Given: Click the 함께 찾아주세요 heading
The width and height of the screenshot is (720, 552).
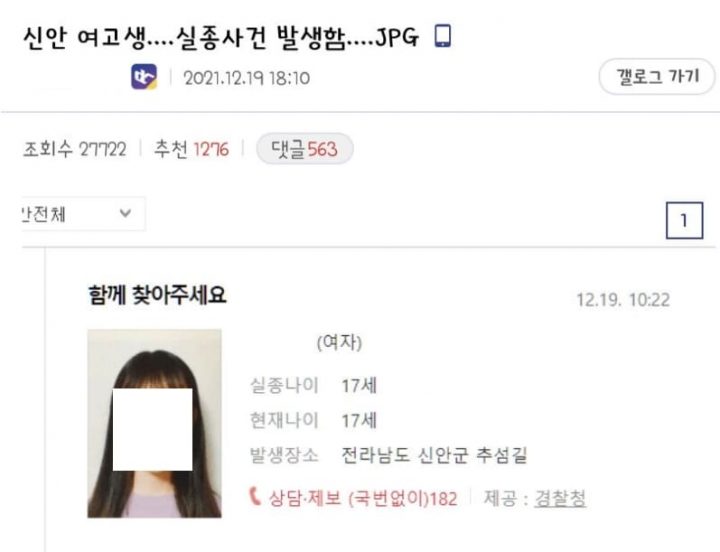Looking at the screenshot, I should (x=158, y=295).
